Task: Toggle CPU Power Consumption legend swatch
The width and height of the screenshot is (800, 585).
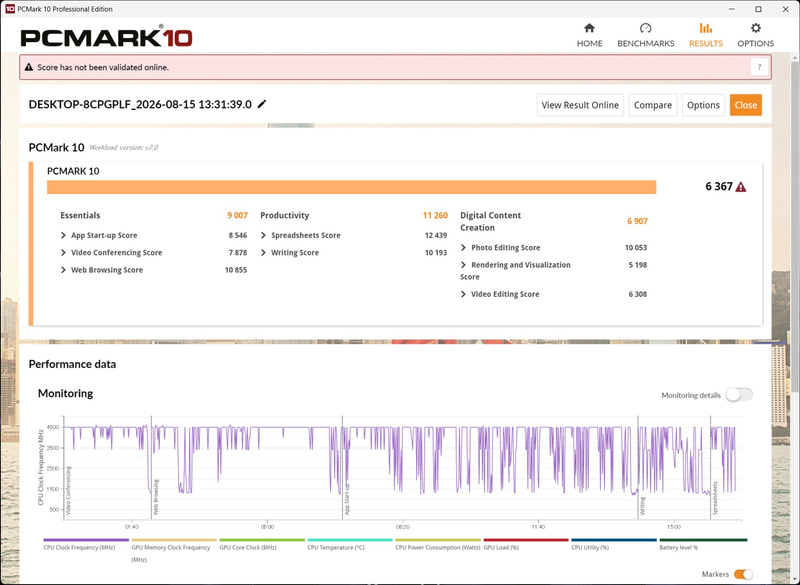Action: 438,540
